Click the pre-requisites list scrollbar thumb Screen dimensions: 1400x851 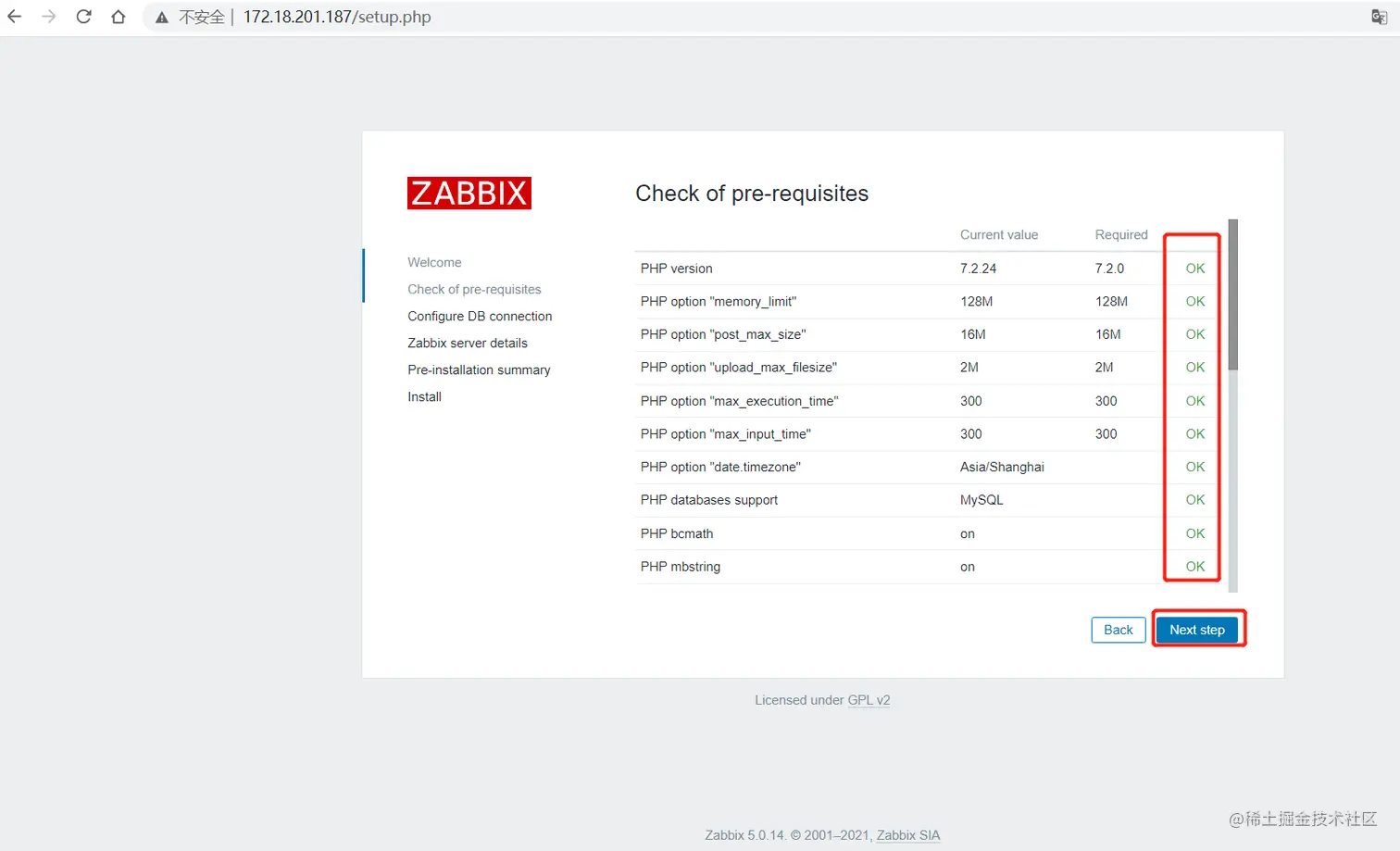1233,294
